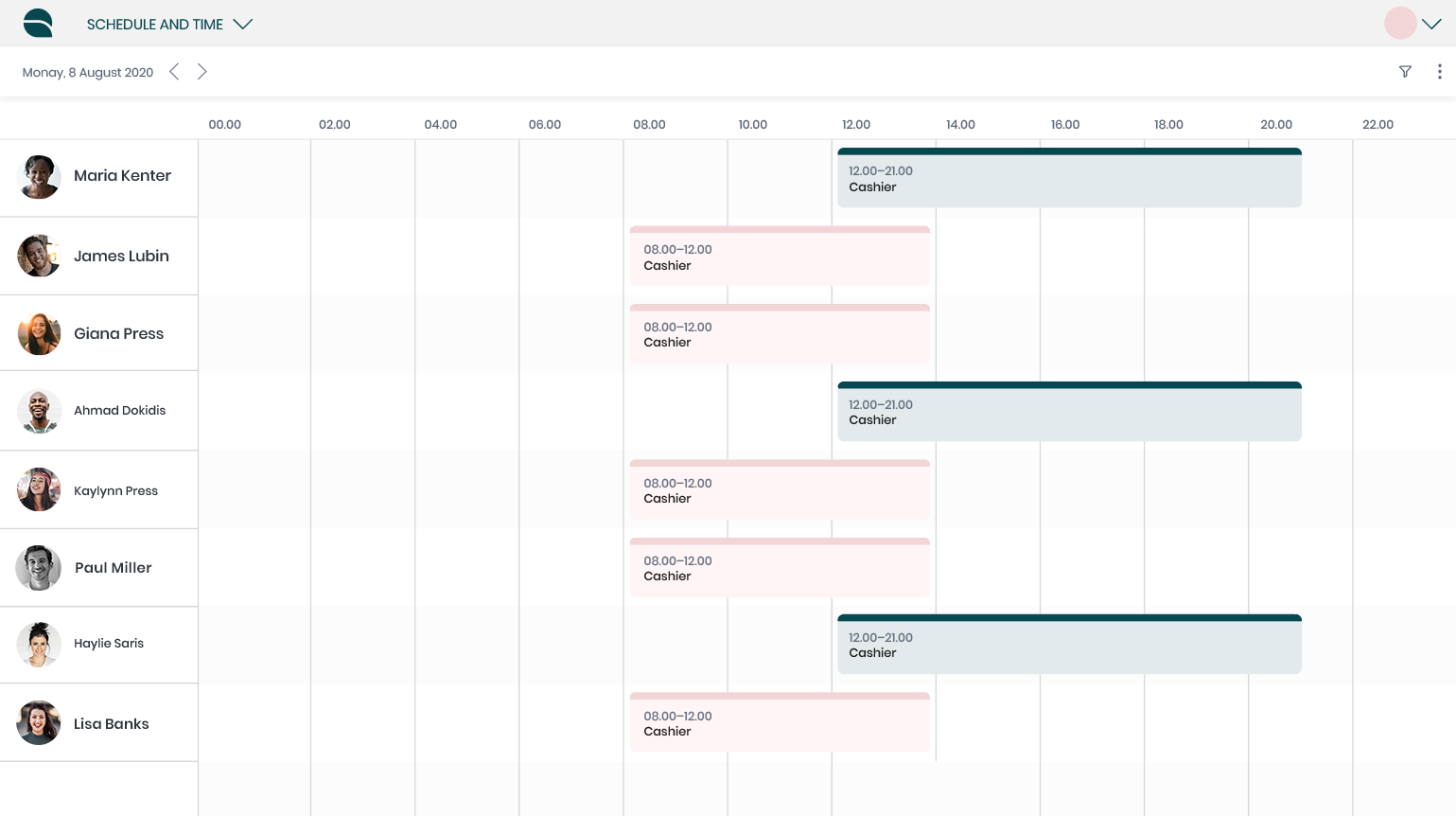Click the 12.00 hour marker on the timeline
Image resolution: width=1456 pixels, height=816 pixels.
click(x=856, y=124)
